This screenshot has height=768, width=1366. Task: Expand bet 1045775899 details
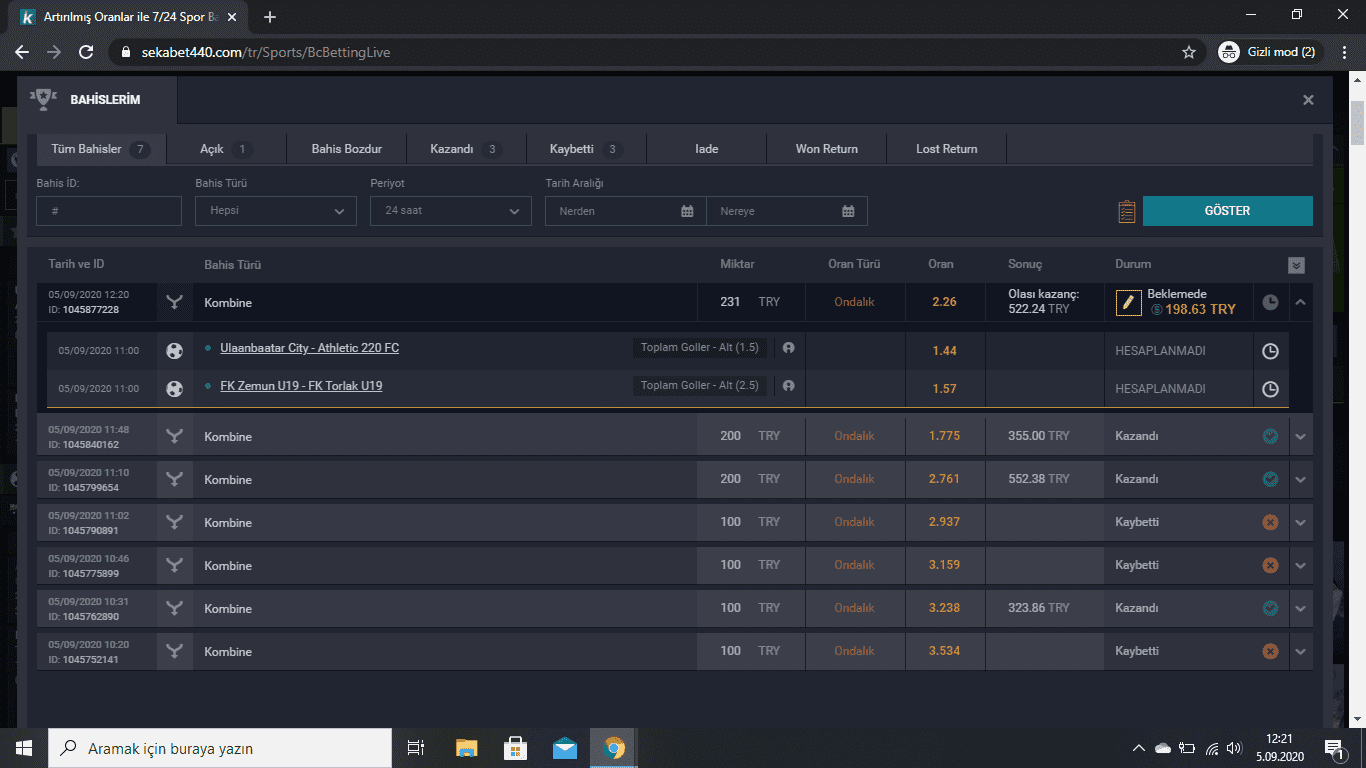coord(1300,566)
